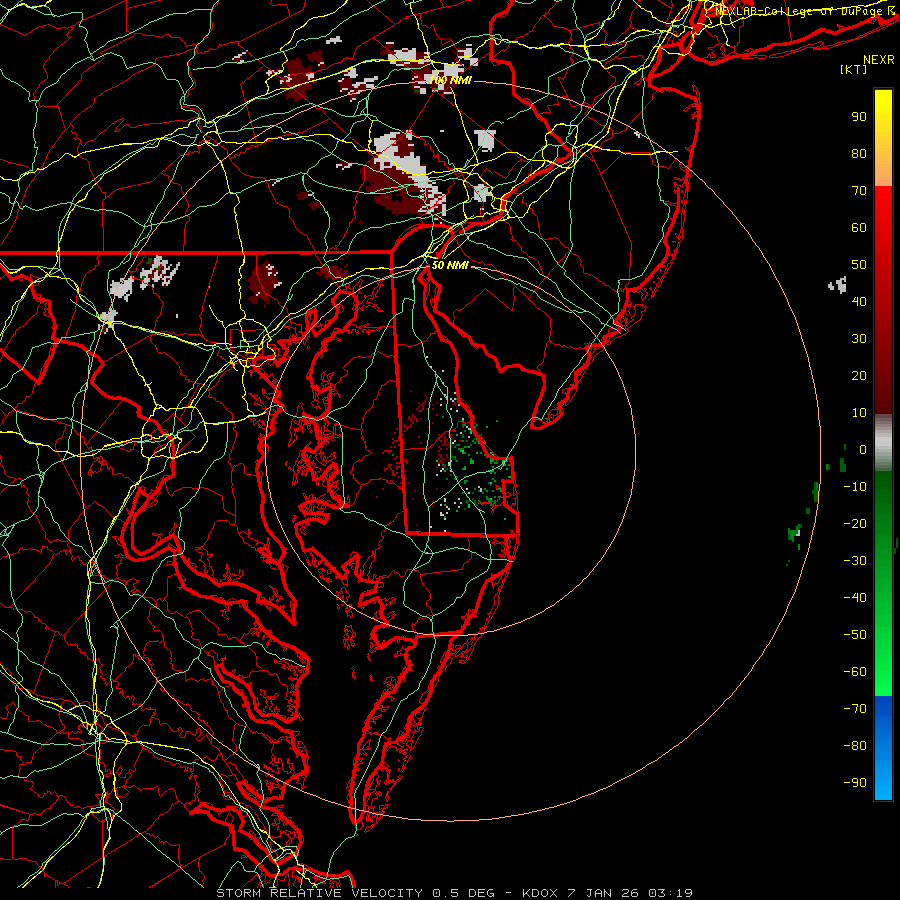Click the "-50" value on the velocity scale
This screenshot has height=900, width=900.
855,635
